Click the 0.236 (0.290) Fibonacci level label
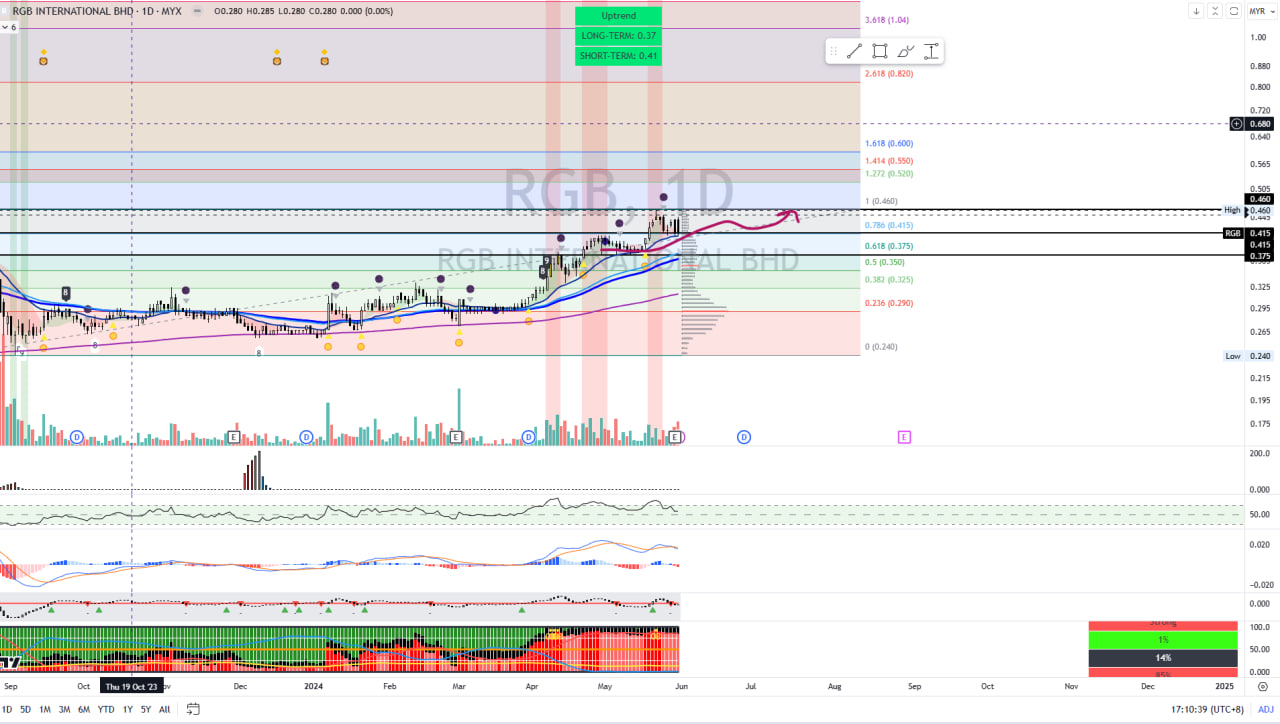Image resolution: width=1280 pixels, height=724 pixels. coord(889,303)
